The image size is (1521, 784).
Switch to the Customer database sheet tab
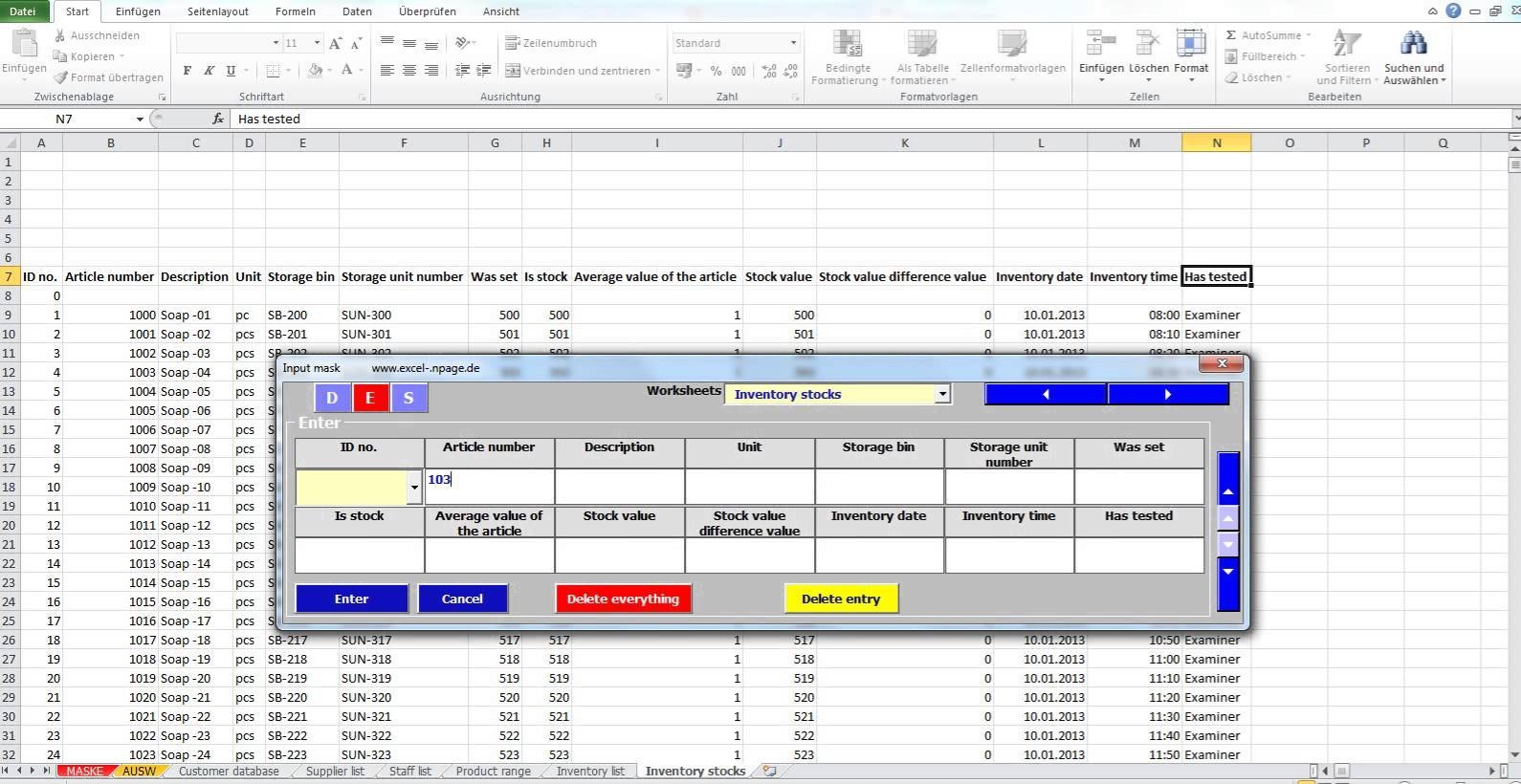coord(229,771)
